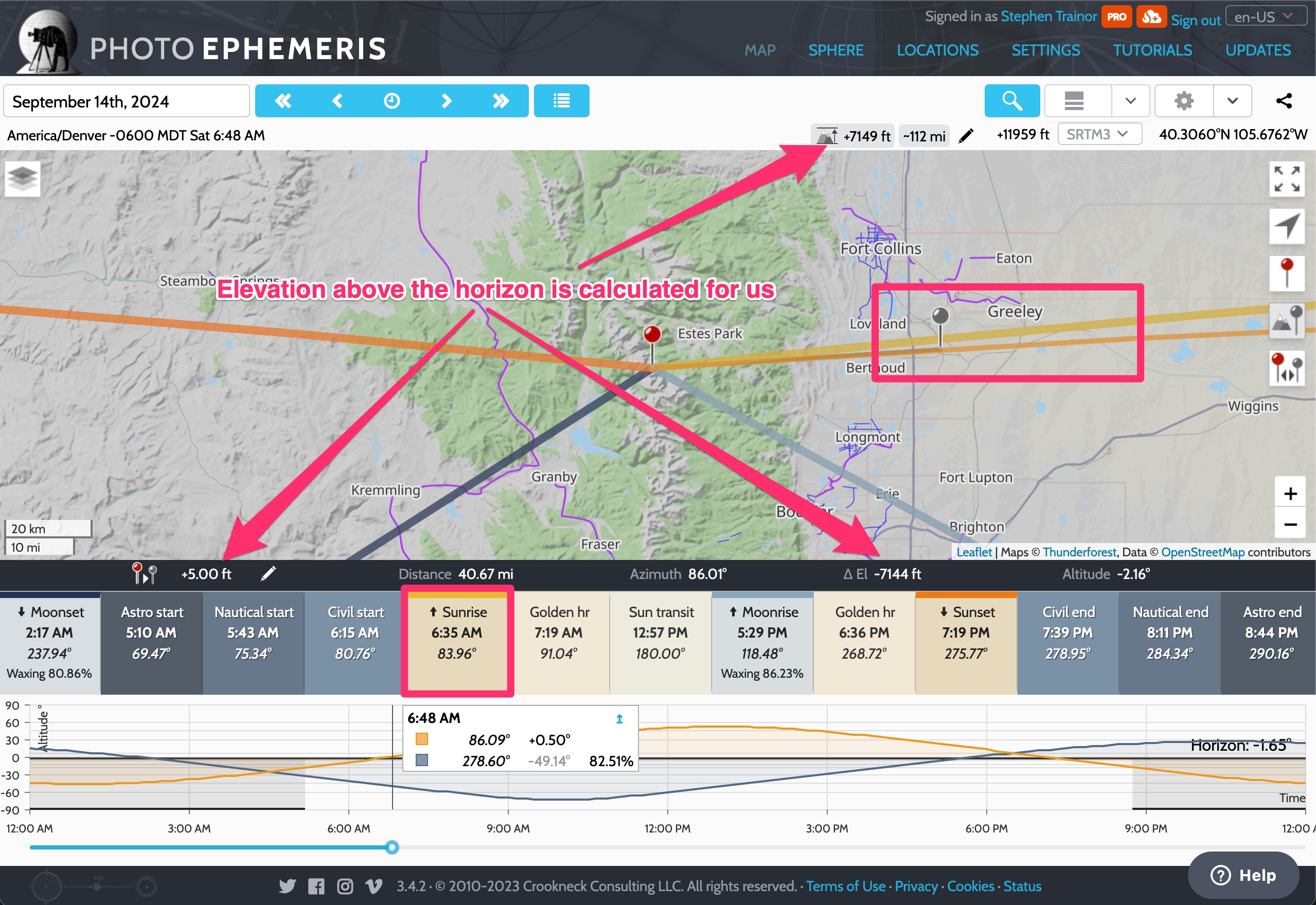Click the date field September 14th, 2024
The height and width of the screenshot is (905, 1316).
(x=127, y=101)
